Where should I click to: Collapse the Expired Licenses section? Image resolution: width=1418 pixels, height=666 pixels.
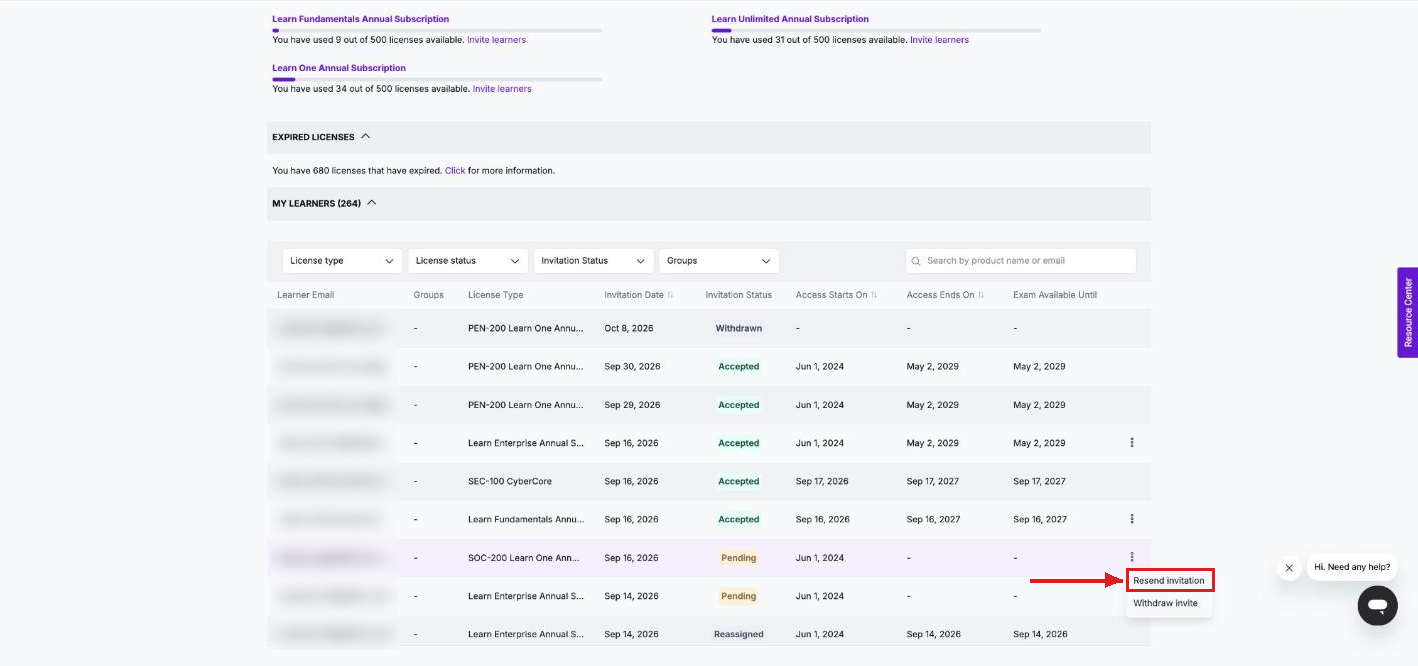[x=365, y=137]
